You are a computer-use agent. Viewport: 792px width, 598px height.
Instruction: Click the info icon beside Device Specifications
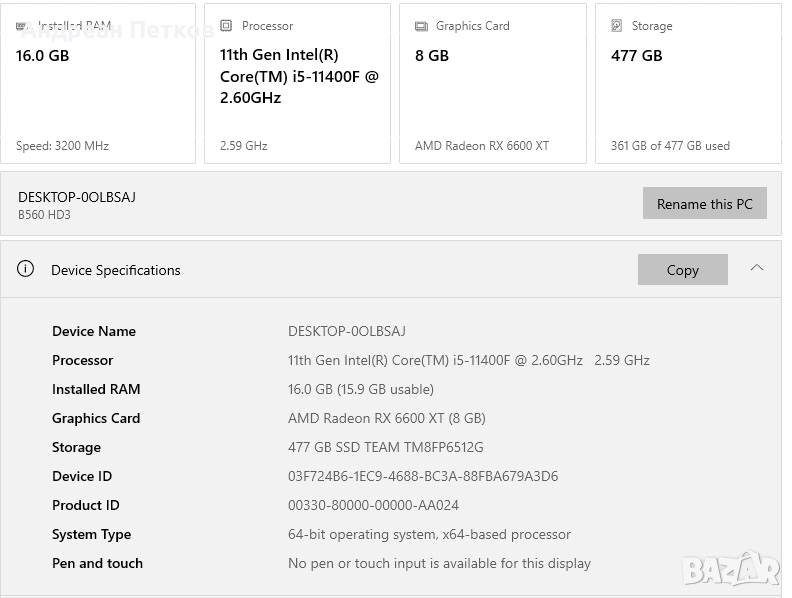26,269
